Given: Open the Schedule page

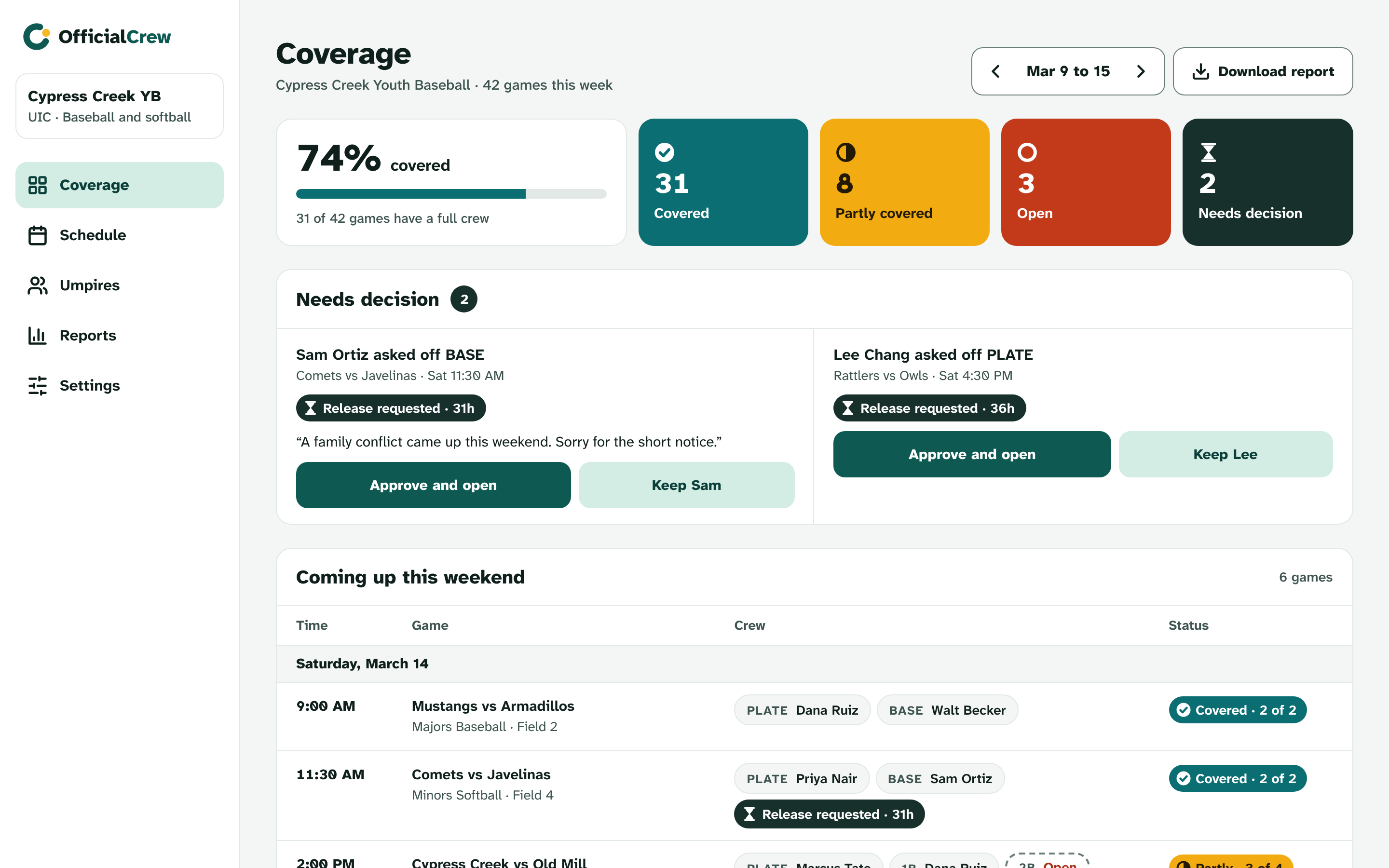Looking at the screenshot, I should 120,235.
